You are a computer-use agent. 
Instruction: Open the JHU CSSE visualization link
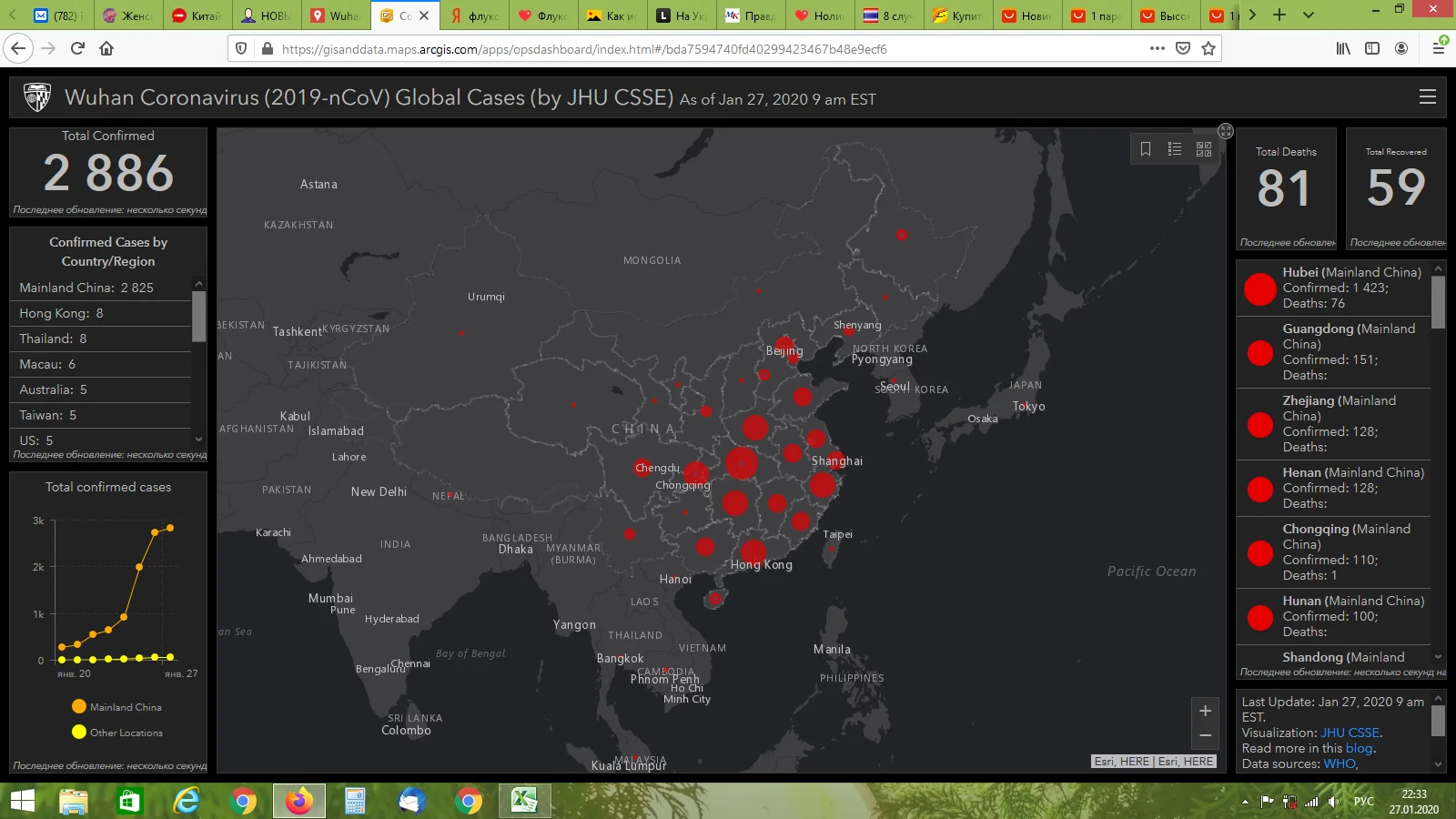tap(1350, 733)
